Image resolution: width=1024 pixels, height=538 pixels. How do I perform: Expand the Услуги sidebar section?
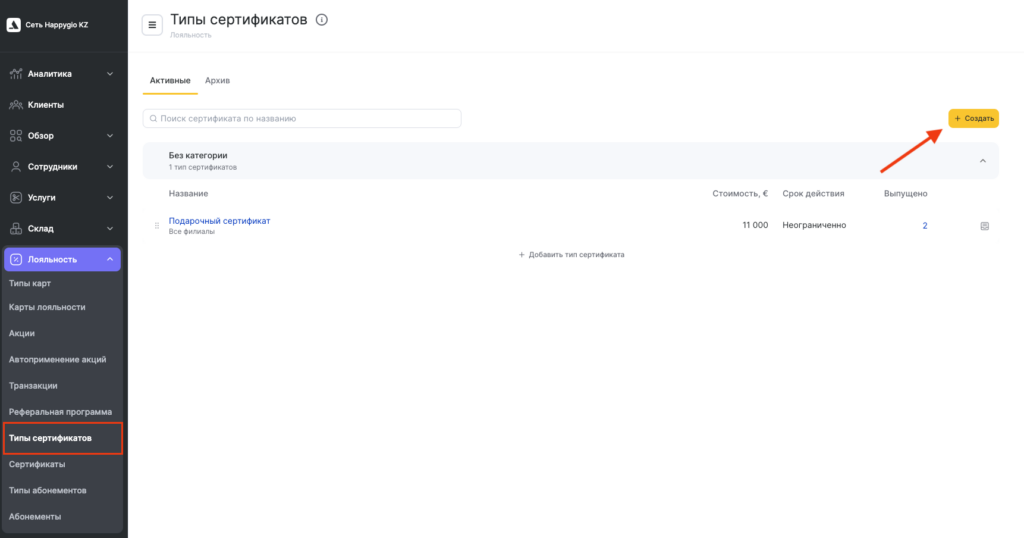[110, 198]
